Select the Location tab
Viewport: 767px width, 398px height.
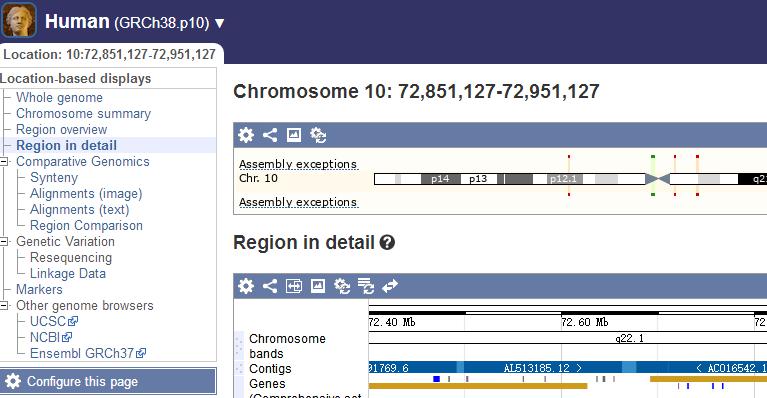tap(110, 54)
